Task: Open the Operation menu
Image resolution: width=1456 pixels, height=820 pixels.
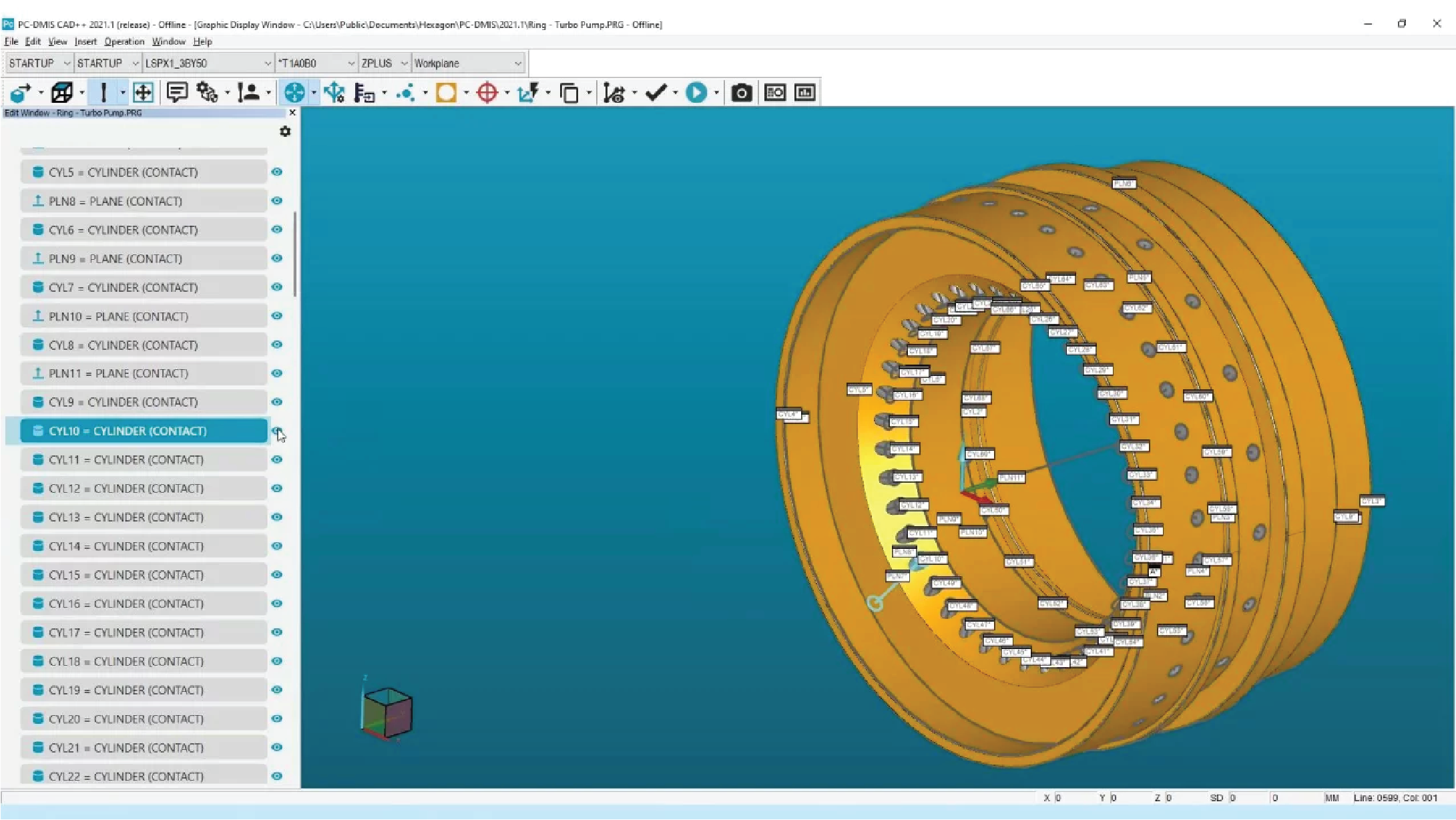Action: [124, 41]
